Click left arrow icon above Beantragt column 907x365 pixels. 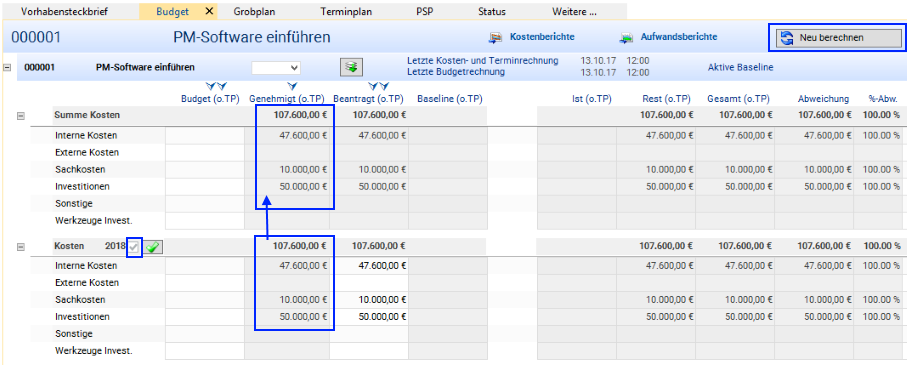pos(374,86)
